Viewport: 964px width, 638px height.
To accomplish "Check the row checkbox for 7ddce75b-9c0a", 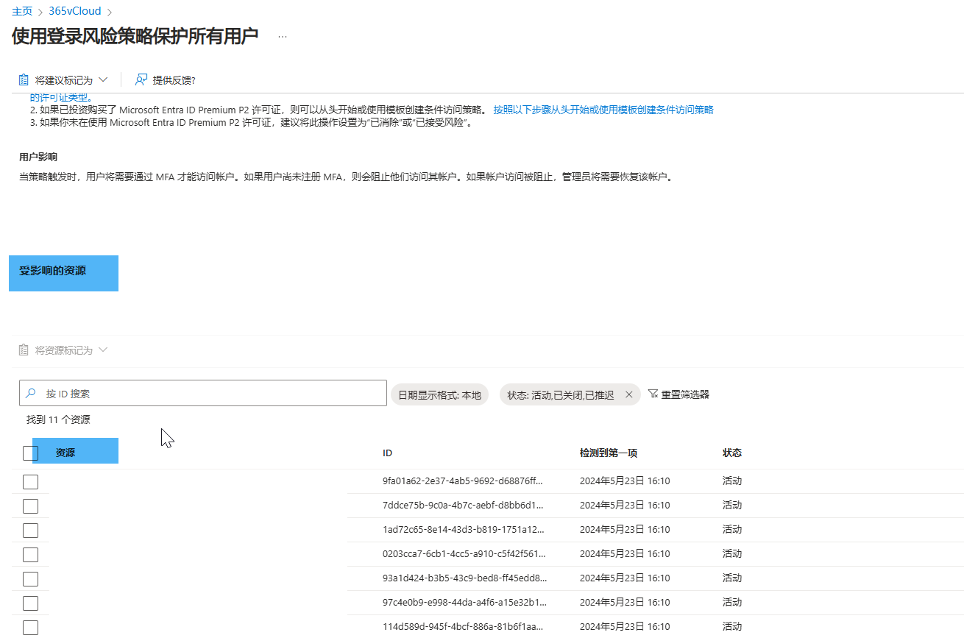I will click(30, 506).
